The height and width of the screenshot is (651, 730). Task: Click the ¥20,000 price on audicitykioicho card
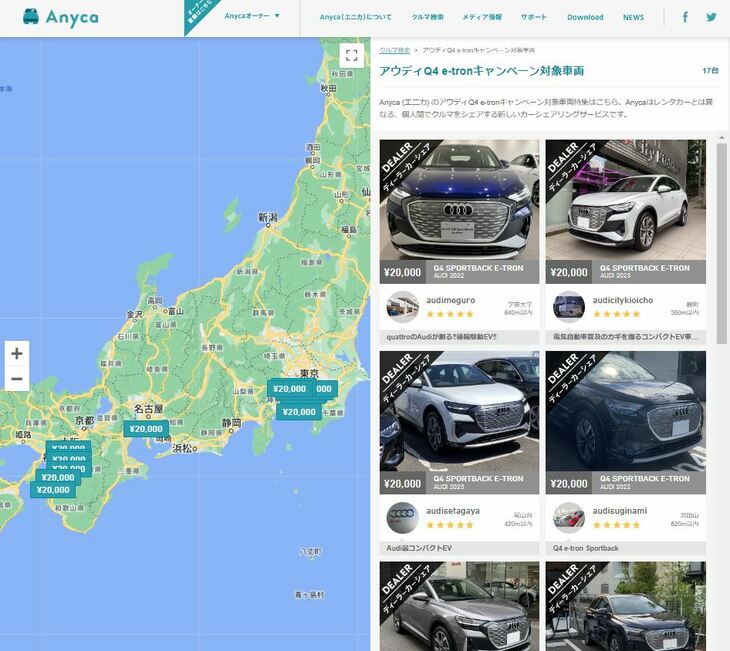point(568,272)
